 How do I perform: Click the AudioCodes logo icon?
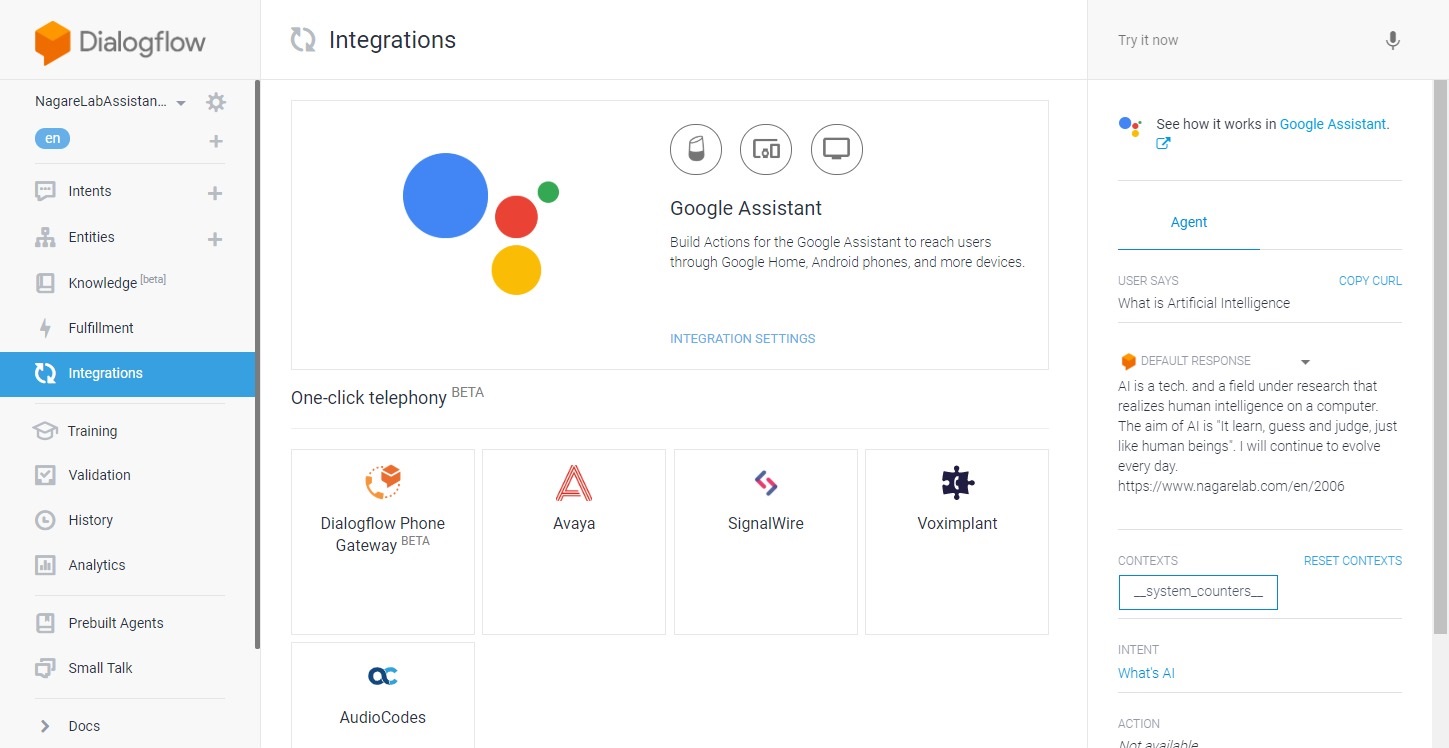[x=383, y=677]
